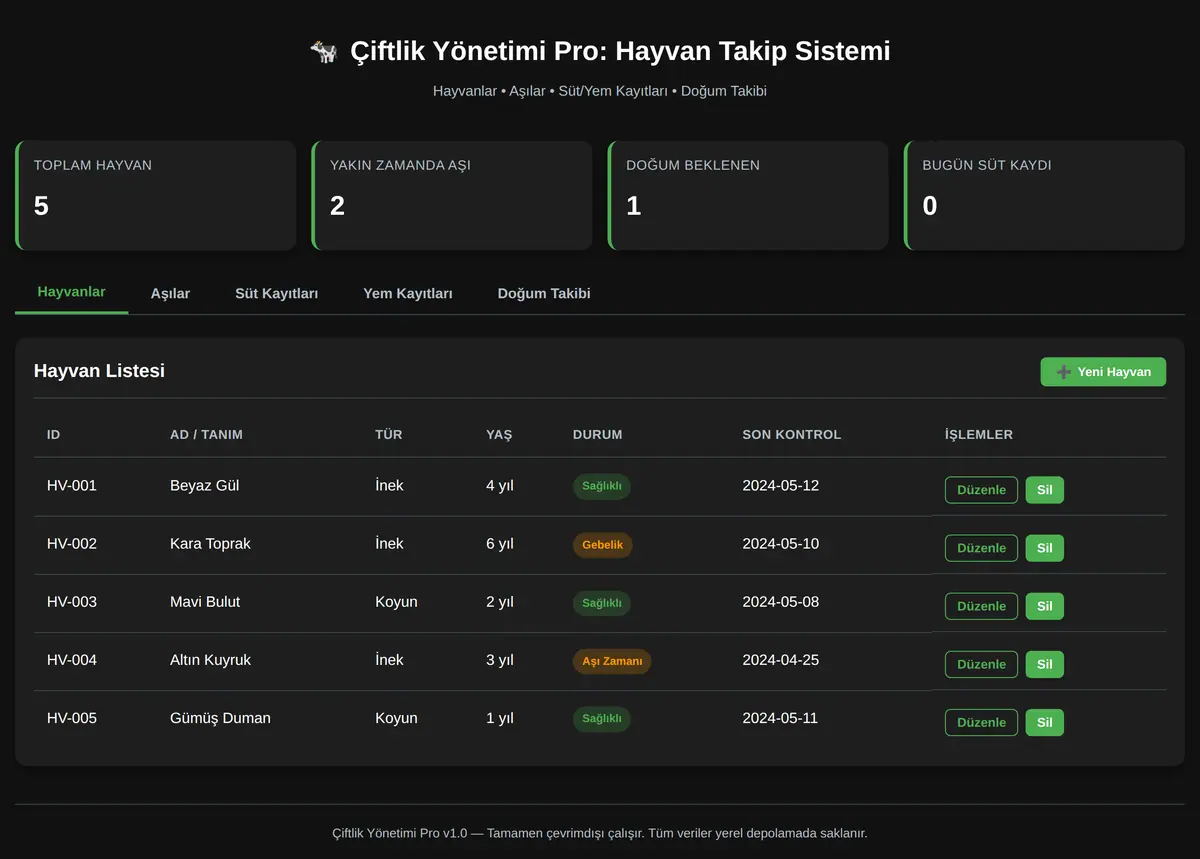Viewport: 1200px width, 859px height.
Task: Click the Durum column header
Action: tap(598, 435)
